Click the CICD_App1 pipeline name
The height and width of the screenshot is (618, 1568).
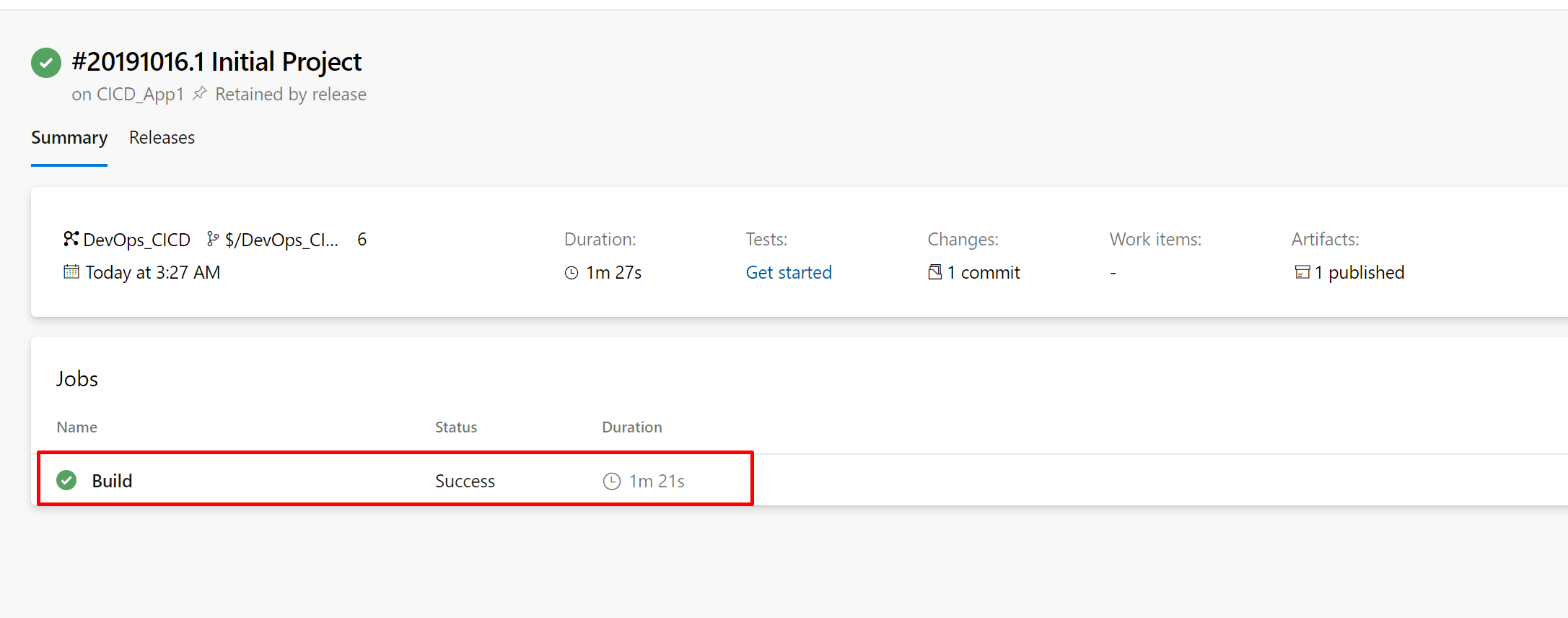pyautogui.click(x=140, y=95)
